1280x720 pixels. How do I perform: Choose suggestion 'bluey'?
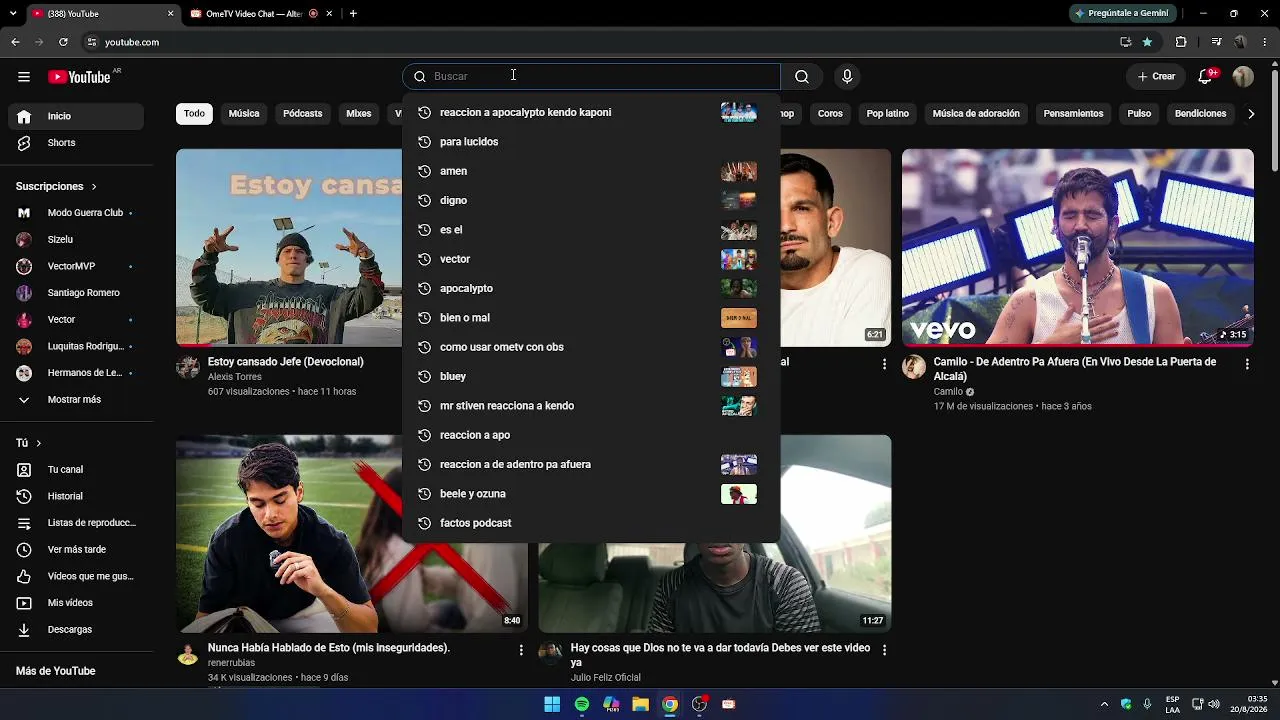[x=591, y=377]
